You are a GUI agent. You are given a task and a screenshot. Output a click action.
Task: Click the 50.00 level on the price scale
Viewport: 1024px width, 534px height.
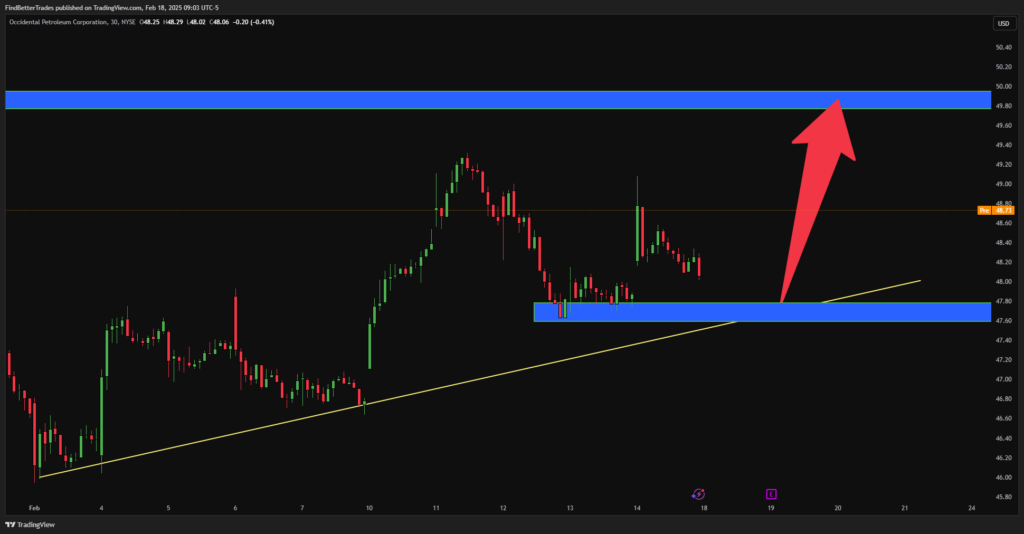tap(1004, 86)
